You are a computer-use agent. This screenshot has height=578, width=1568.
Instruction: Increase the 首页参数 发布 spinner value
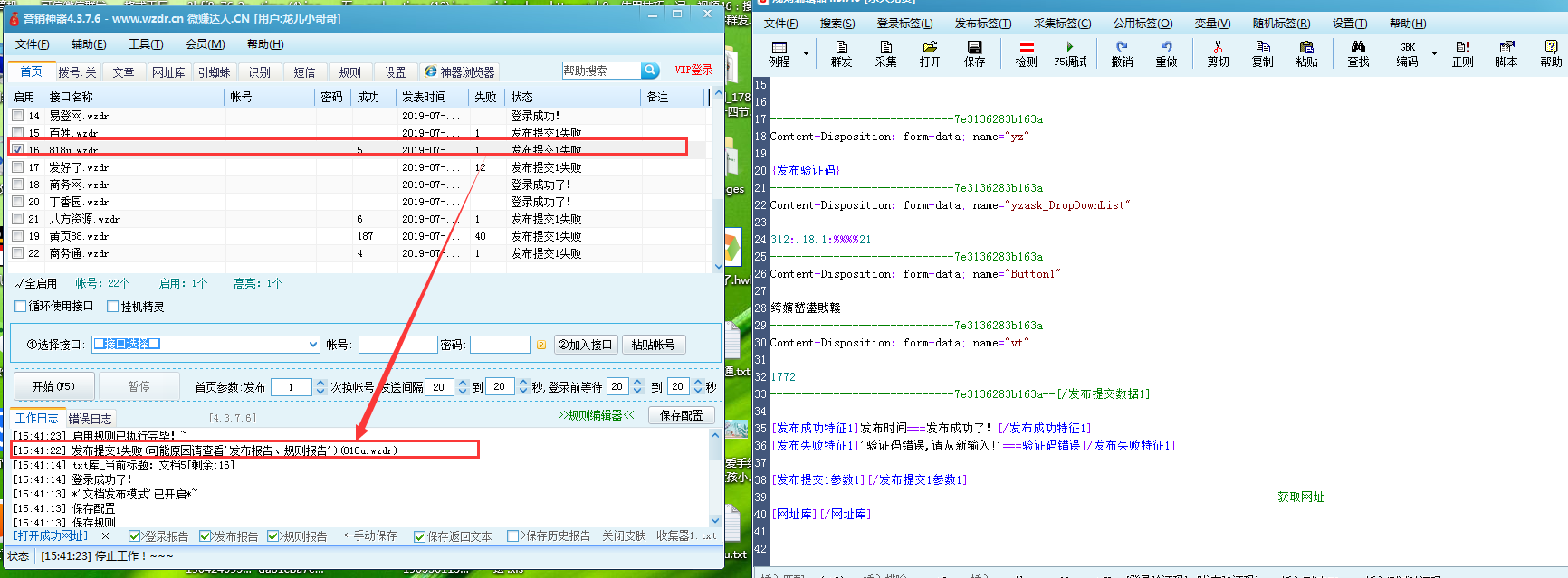click(x=320, y=383)
